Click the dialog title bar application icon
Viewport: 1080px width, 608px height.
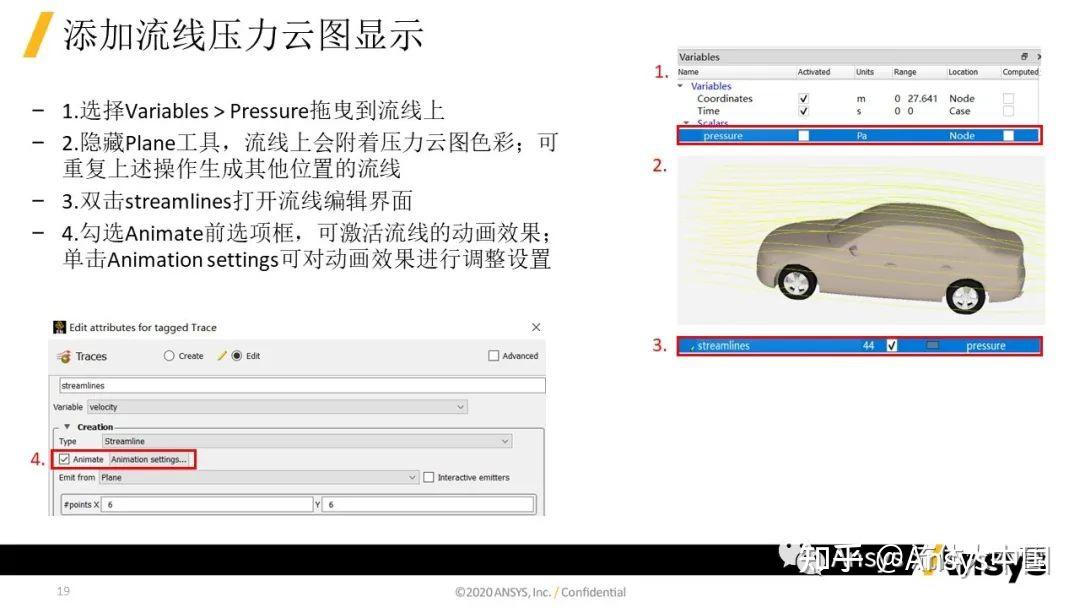60,327
